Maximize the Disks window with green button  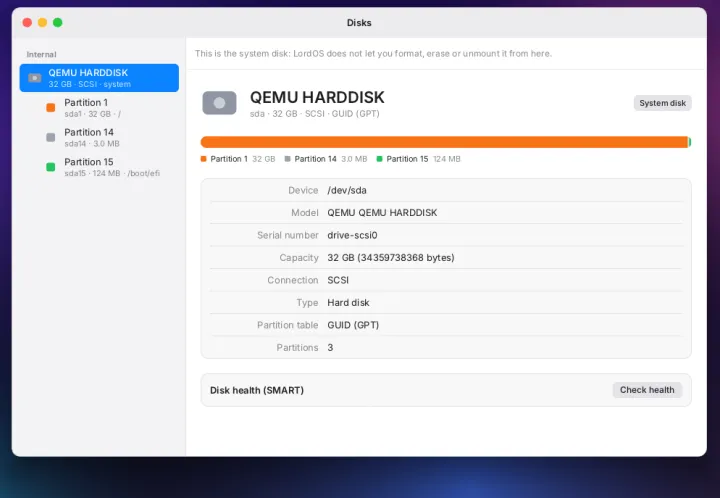tap(57, 22)
